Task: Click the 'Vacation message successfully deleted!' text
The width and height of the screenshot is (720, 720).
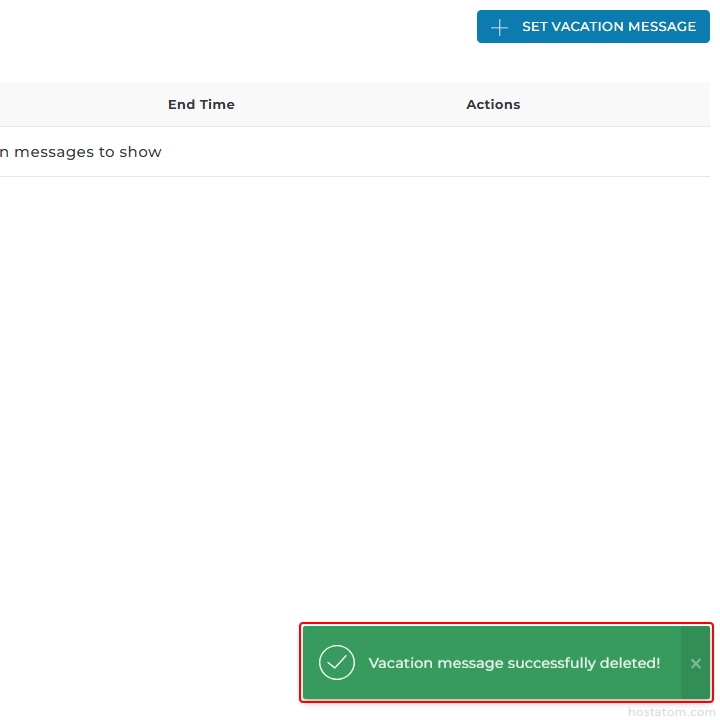Action: 514,663
